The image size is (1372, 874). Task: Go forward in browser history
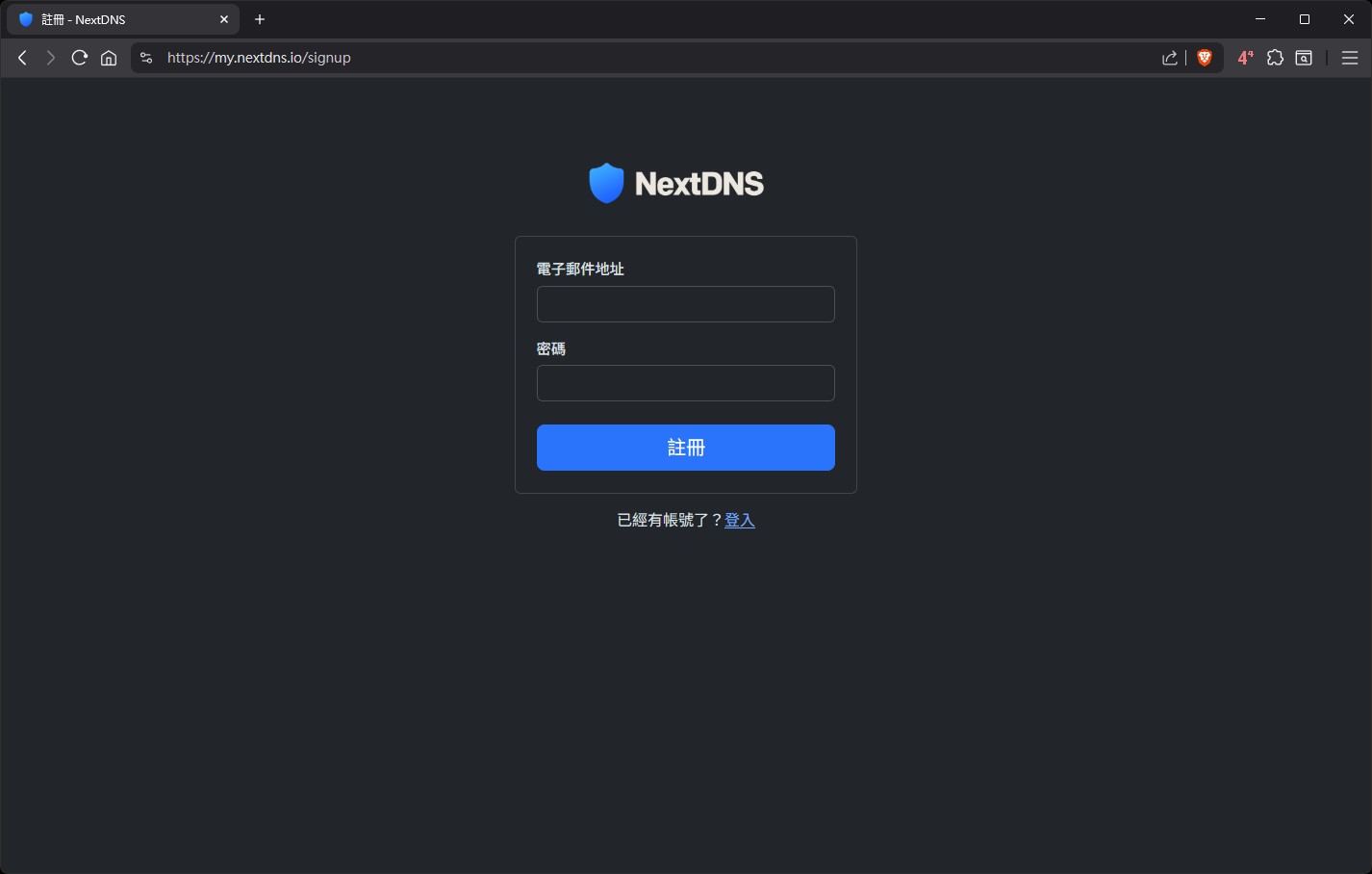(51, 58)
